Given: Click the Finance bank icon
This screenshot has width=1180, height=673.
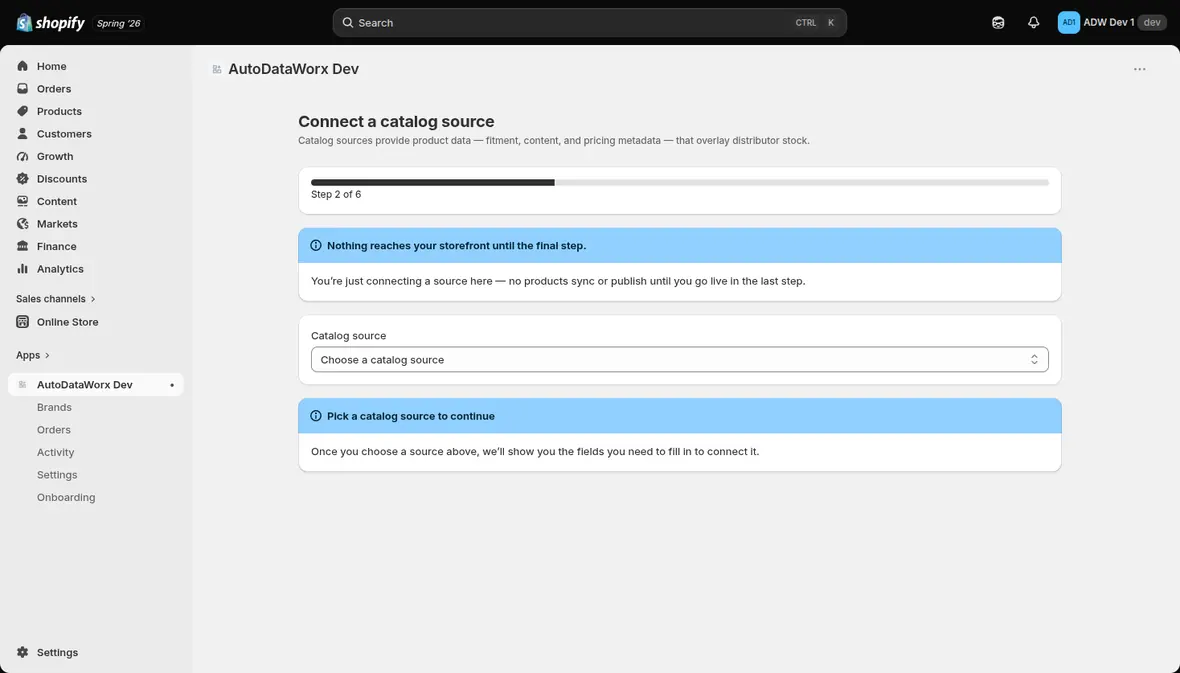Looking at the screenshot, I should coord(23,247).
